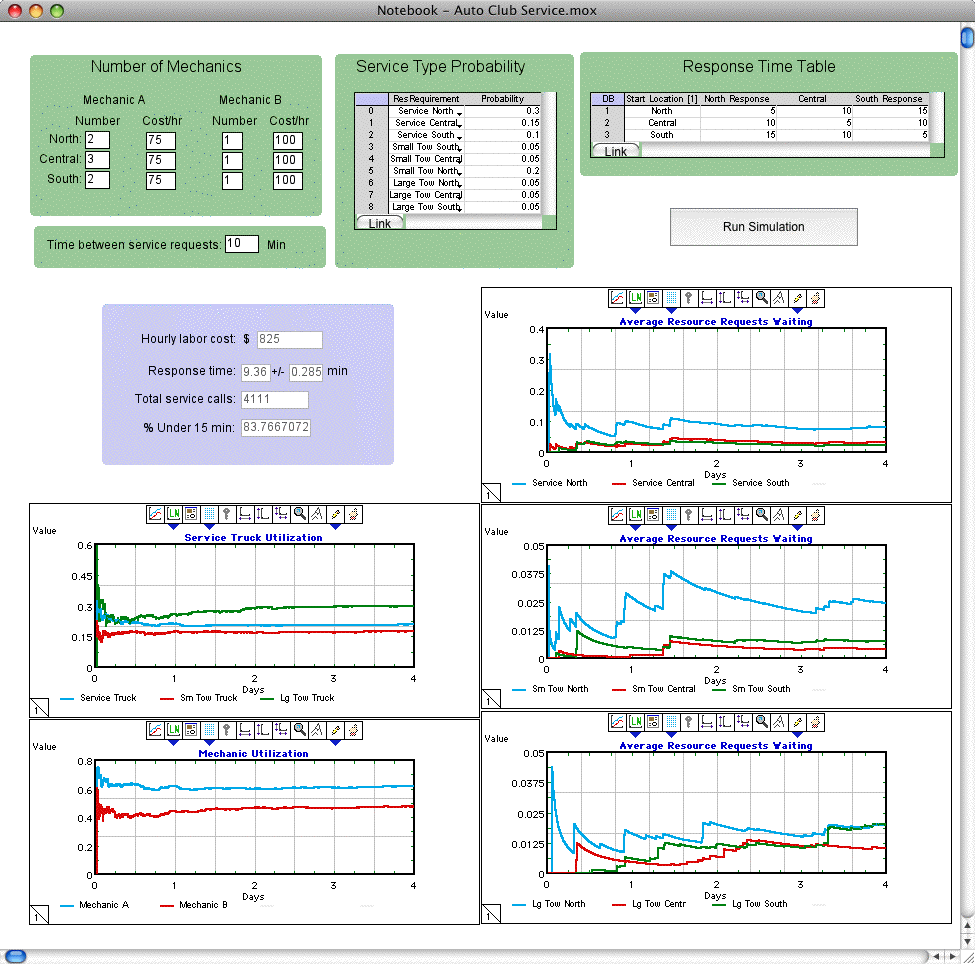Click push plot icon in Service North plot
Screen dimensions: 975x964
tap(815, 298)
